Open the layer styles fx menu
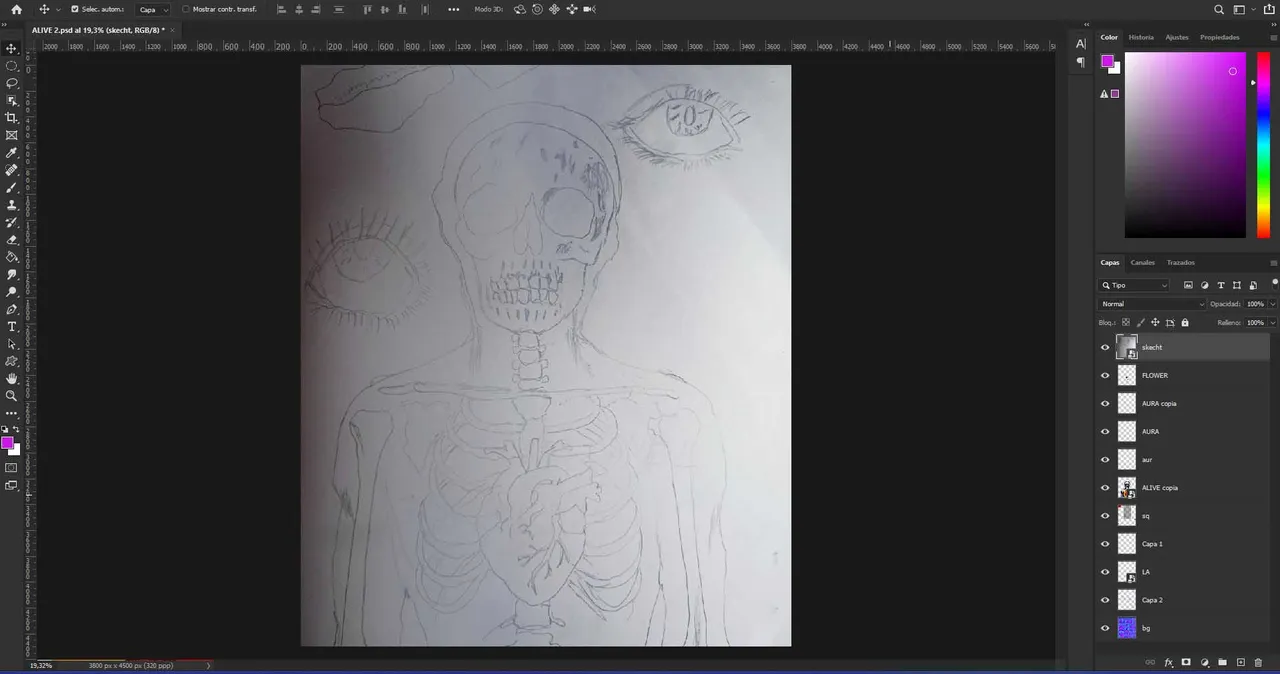This screenshot has width=1280, height=674. click(1168, 662)
